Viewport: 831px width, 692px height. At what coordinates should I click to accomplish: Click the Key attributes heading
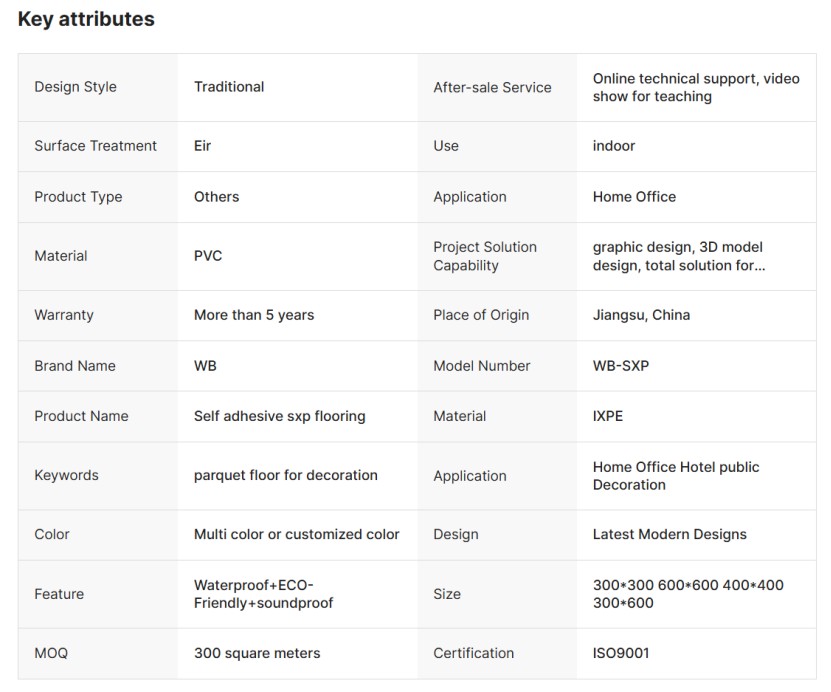coord(86,19)
